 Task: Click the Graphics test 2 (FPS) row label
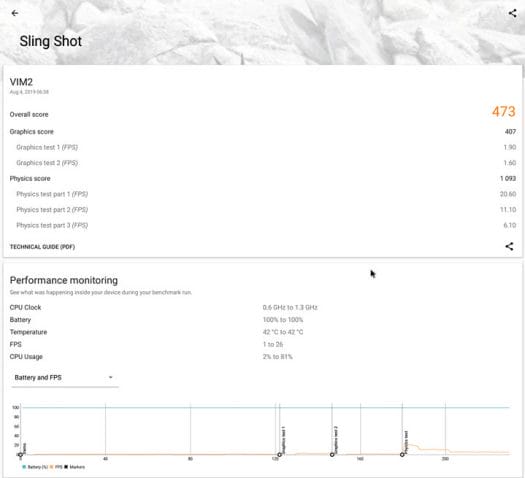(x=47, y=163)
